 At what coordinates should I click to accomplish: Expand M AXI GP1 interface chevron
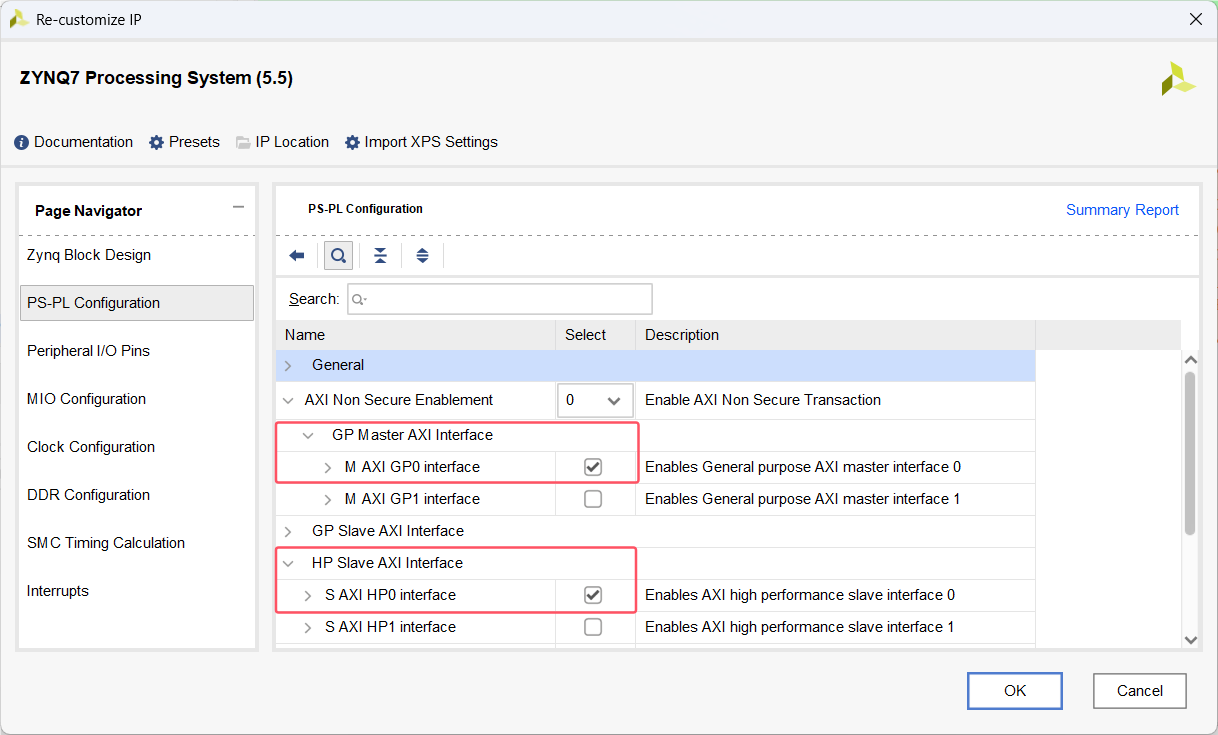pos(328,499)
